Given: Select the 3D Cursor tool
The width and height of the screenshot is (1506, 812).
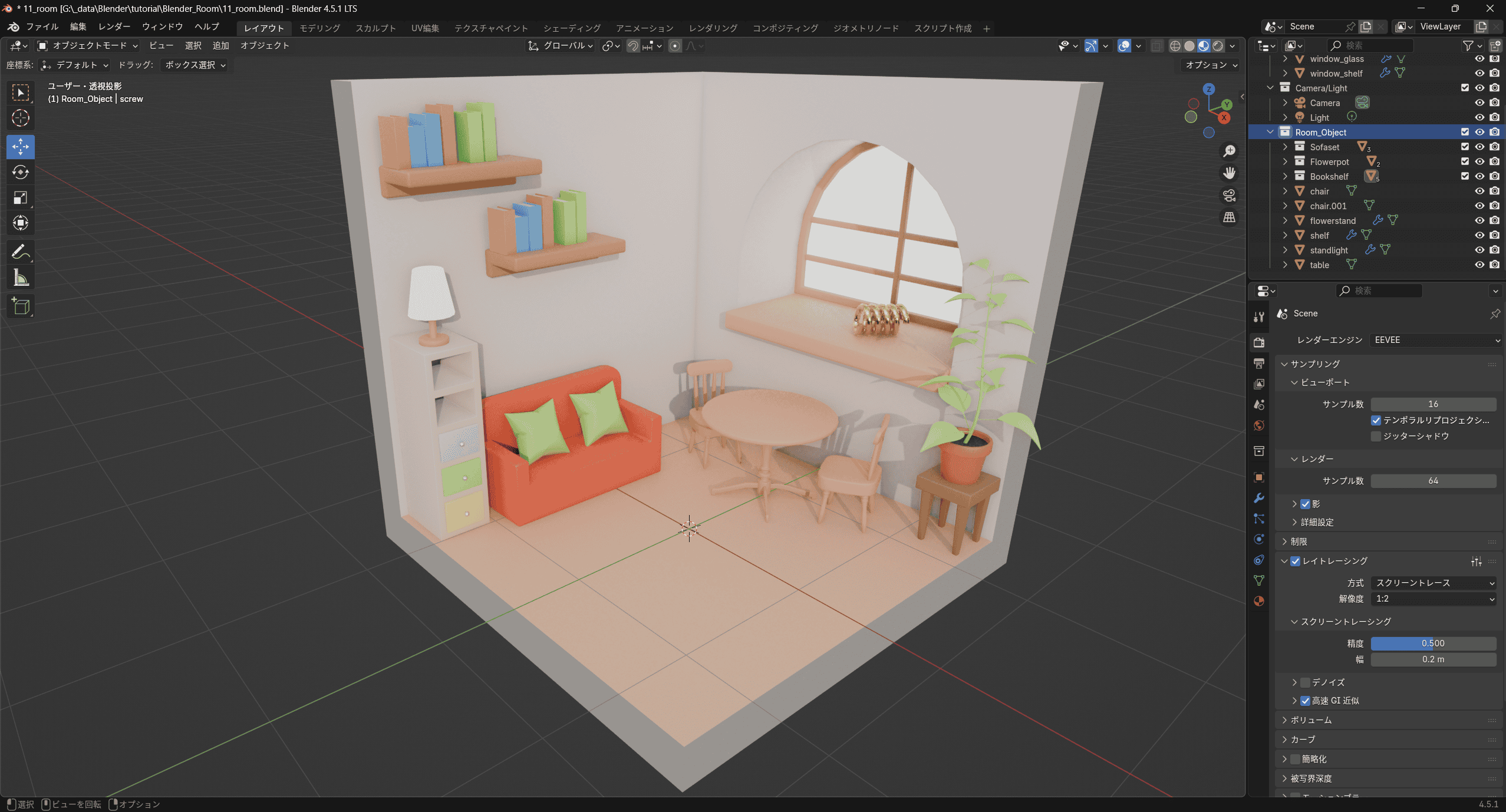Looking at the screenshot, I should pyautogui.click(x=21, y=118).
